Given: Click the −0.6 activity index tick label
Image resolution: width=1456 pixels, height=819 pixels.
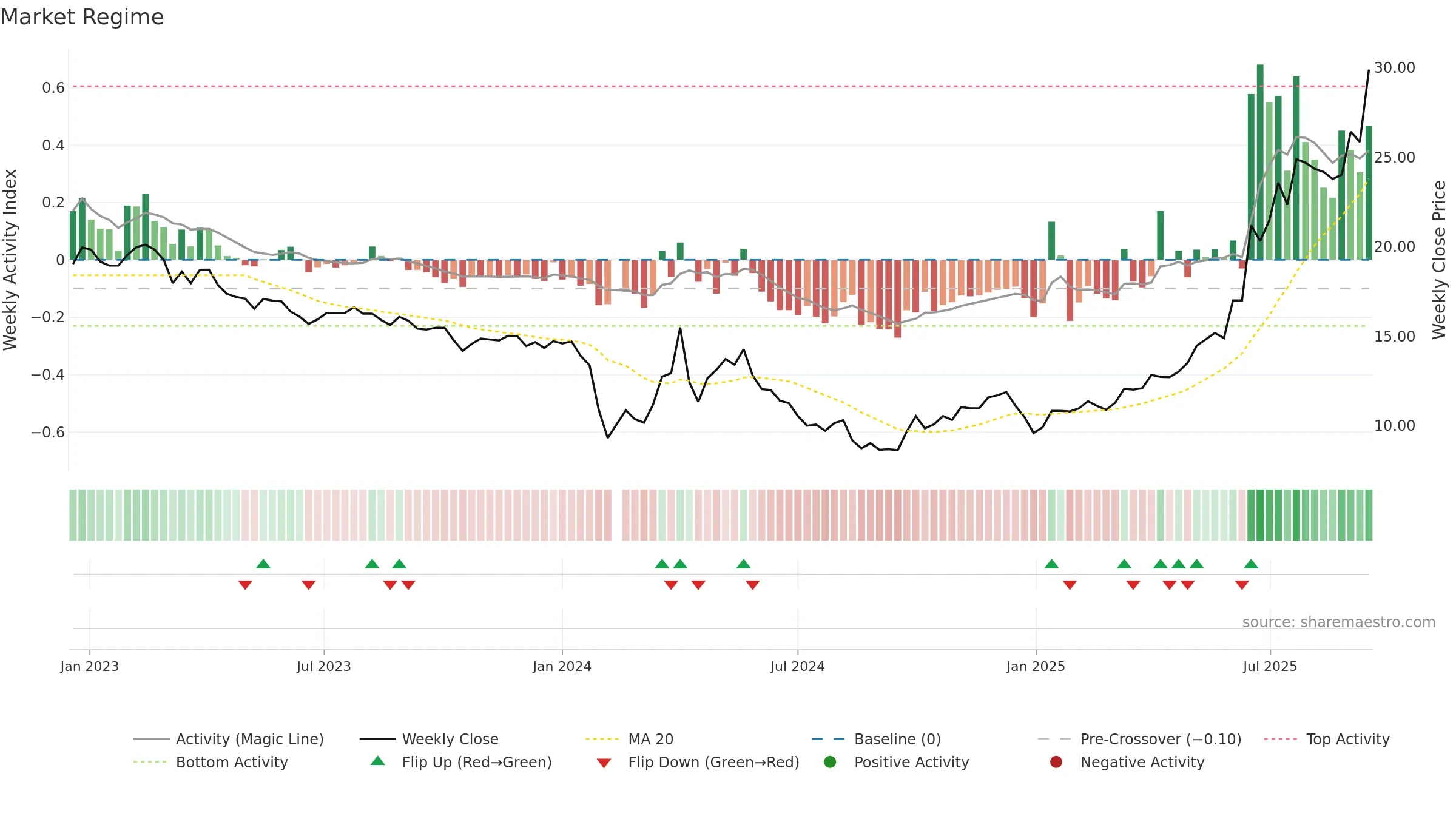Looking at the screenshot, I should (x=48, y=433).
